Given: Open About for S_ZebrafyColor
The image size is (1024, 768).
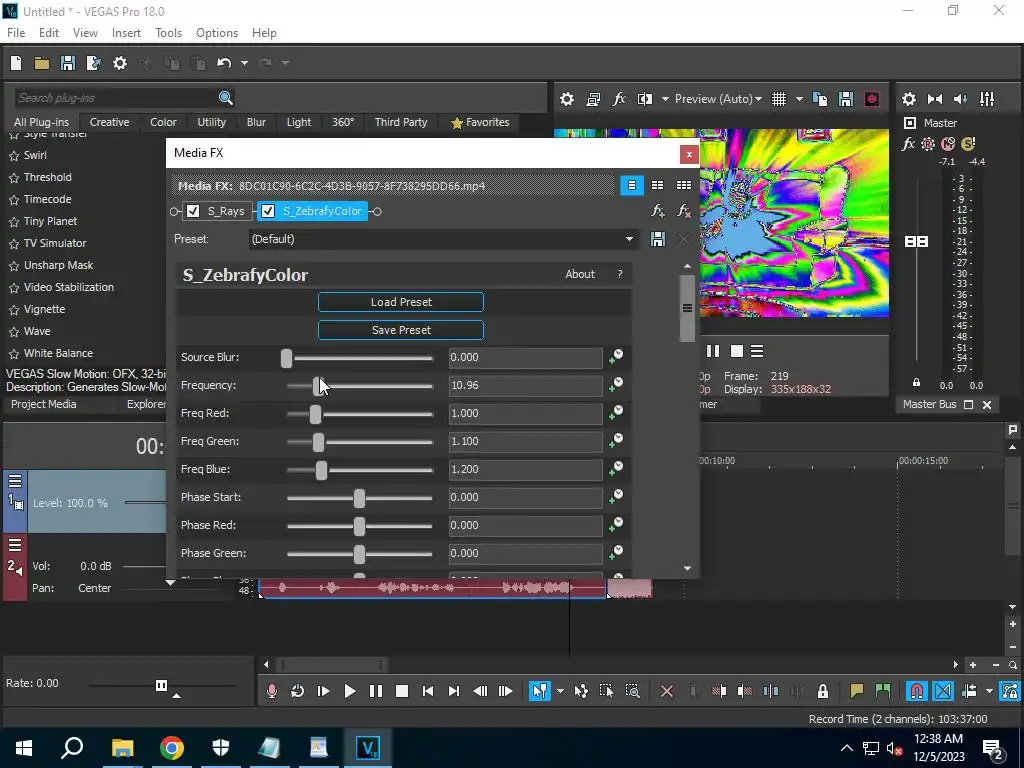Looking at the screenshot, I should pos(580,274).
